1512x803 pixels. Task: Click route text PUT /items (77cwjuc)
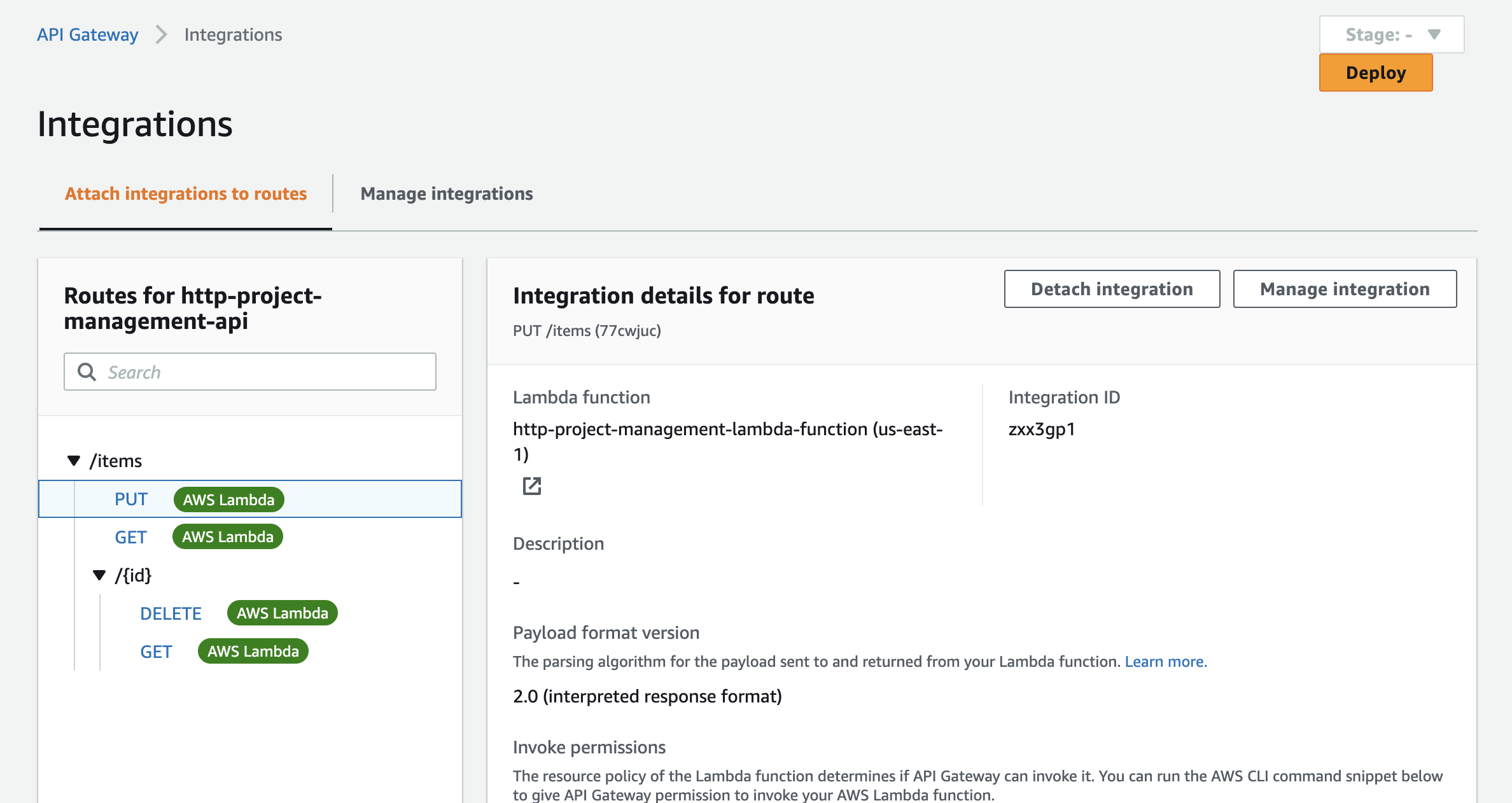[x=587, y=331]
